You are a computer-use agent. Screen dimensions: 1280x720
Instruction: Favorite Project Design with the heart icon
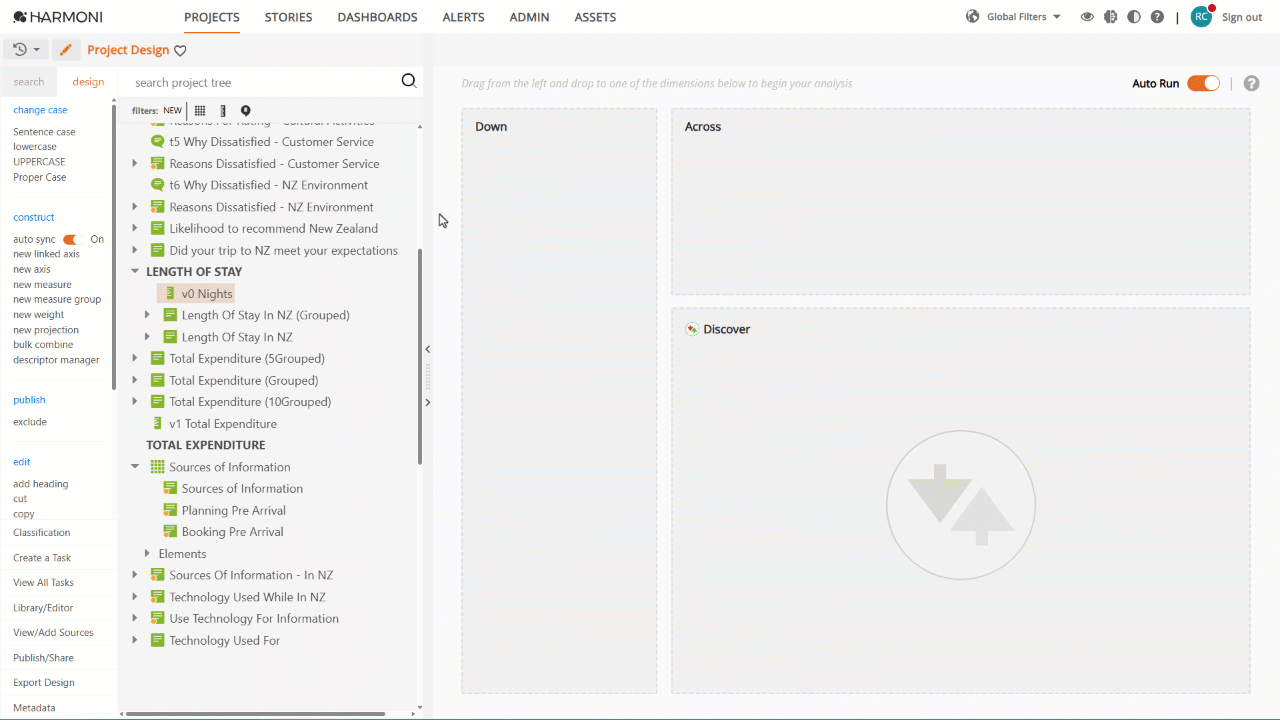pos(180,51)
